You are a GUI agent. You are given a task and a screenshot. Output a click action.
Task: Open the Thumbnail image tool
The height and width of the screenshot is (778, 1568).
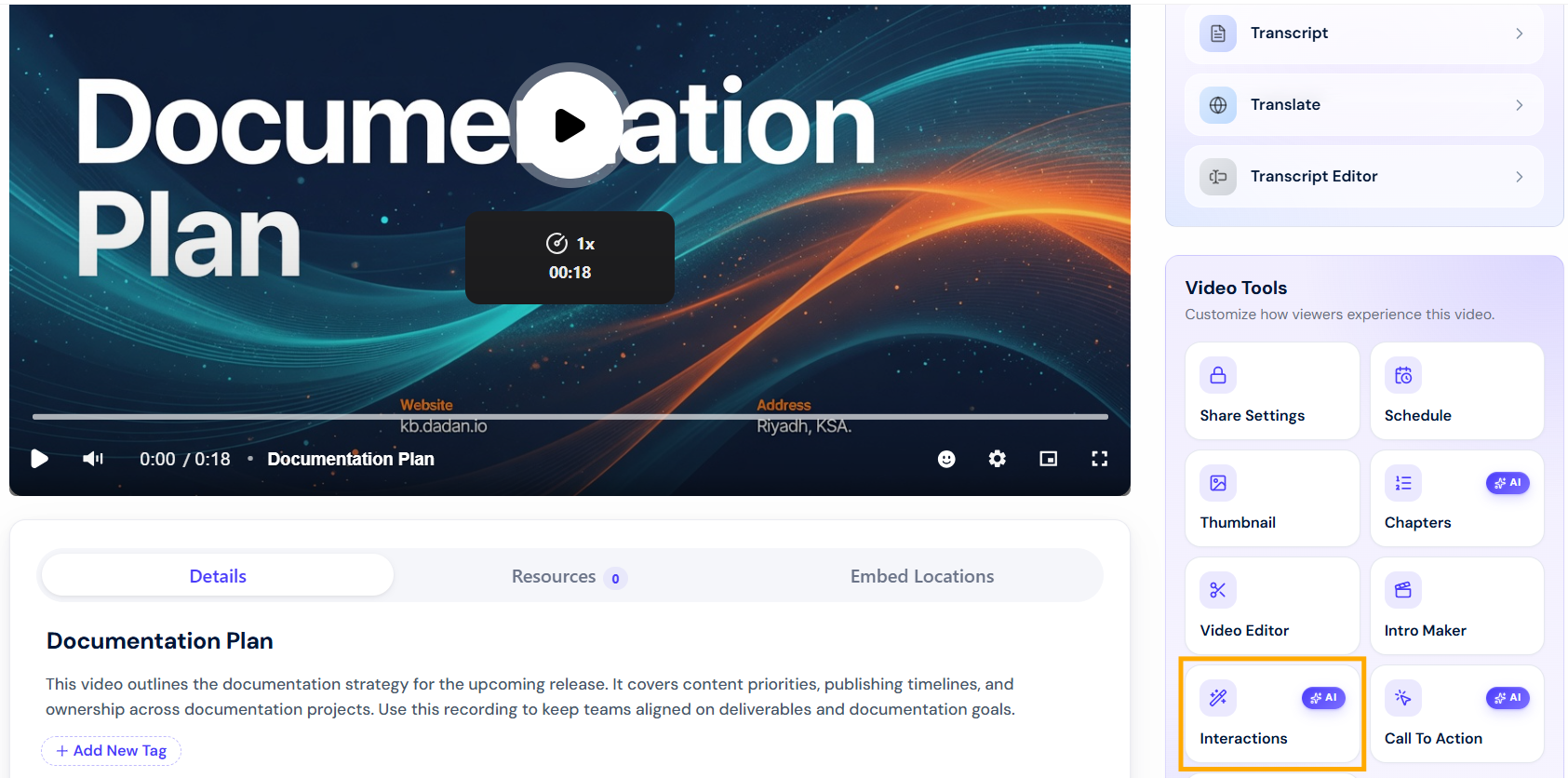(1272, 499)
